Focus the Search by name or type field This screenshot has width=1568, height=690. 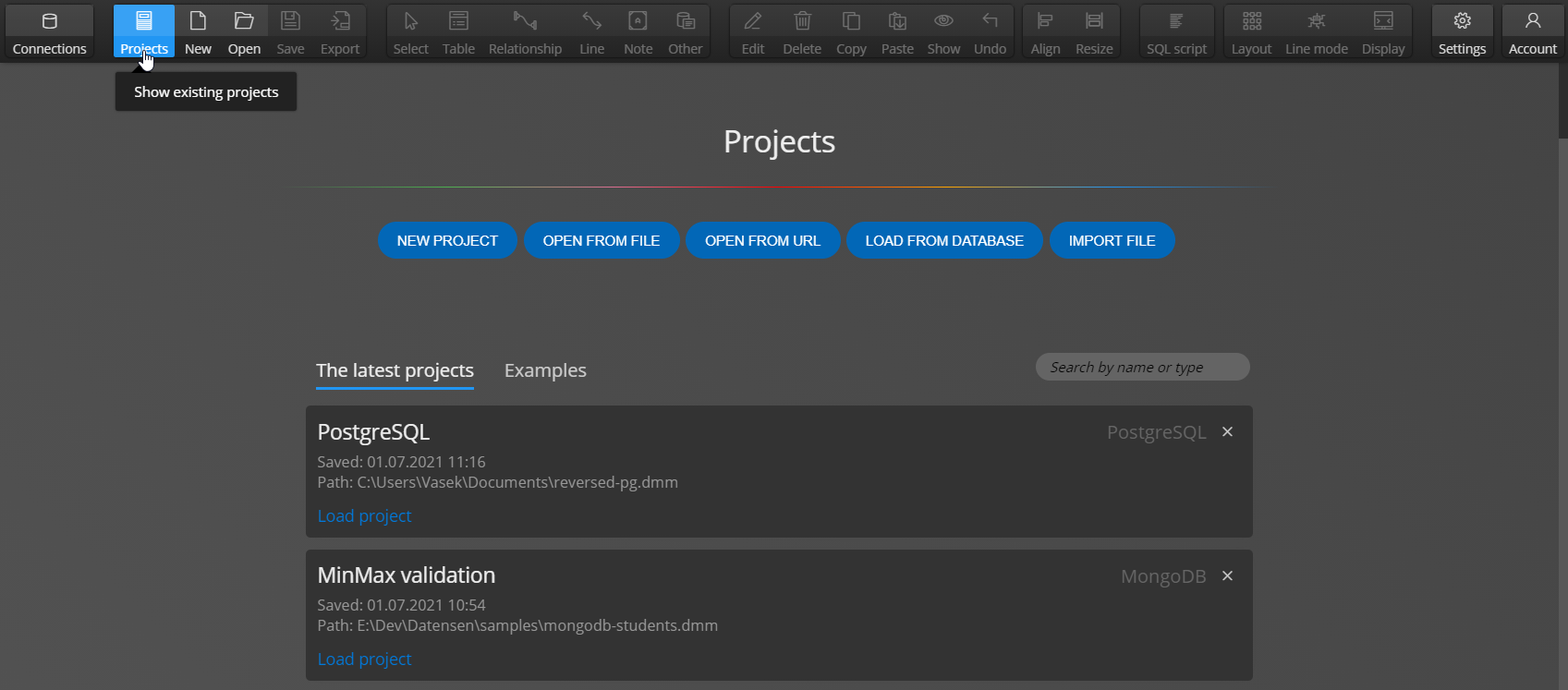pos(1142,367)
